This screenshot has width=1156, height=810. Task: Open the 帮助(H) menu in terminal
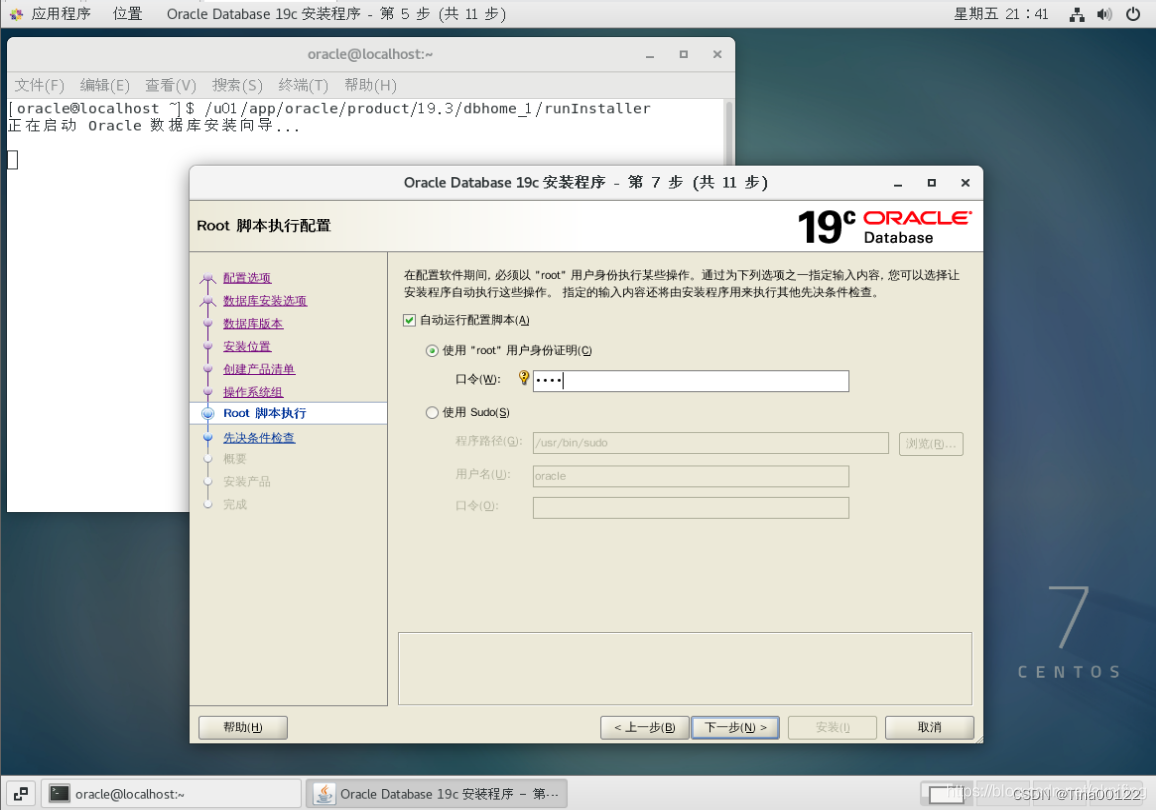point(370,85)
